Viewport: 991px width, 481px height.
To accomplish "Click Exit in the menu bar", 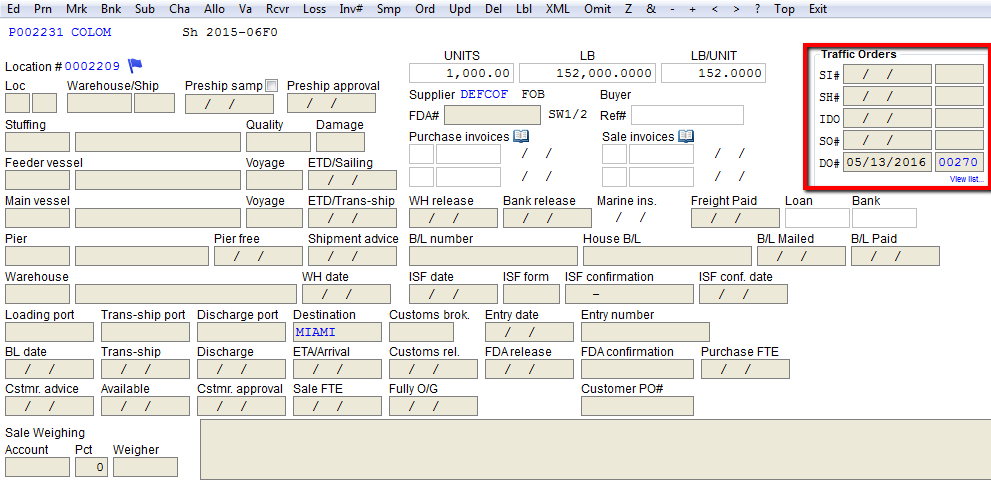I will tap(818, 9).
